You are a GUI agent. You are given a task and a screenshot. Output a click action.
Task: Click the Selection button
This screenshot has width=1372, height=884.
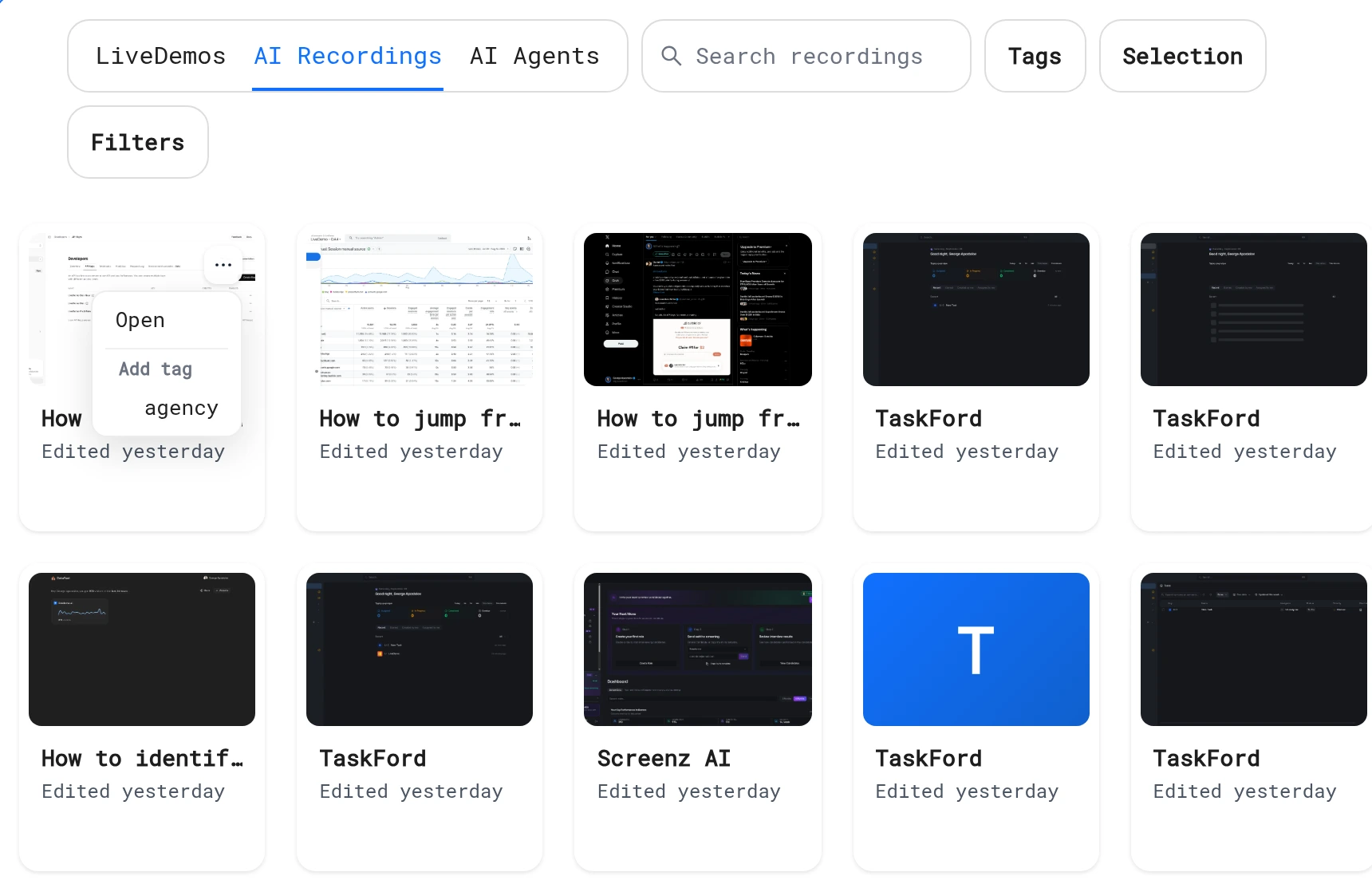pyautogui.click(x=1182, y=56)
